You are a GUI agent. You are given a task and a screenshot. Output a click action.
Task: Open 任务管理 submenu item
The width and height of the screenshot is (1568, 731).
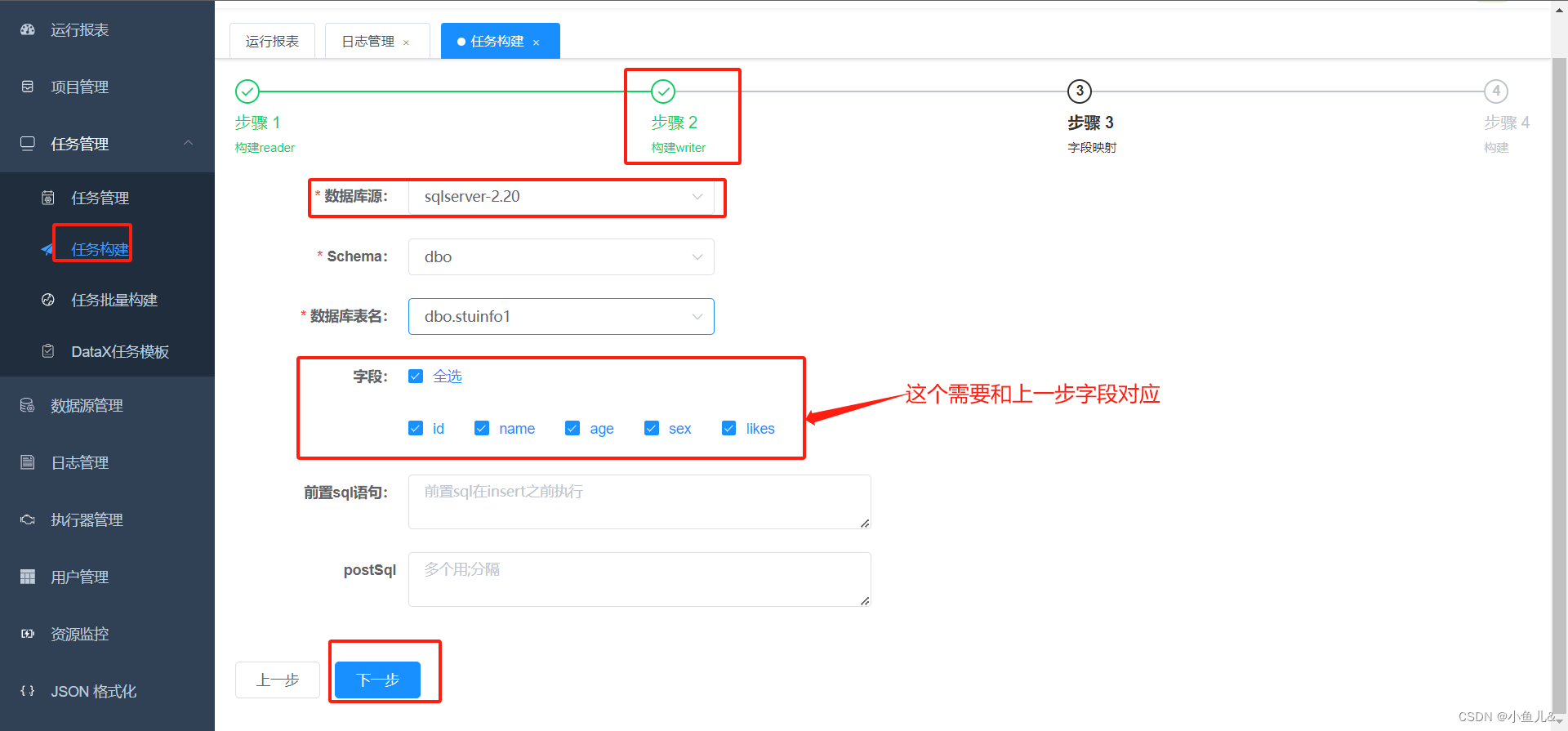point(107,198)
